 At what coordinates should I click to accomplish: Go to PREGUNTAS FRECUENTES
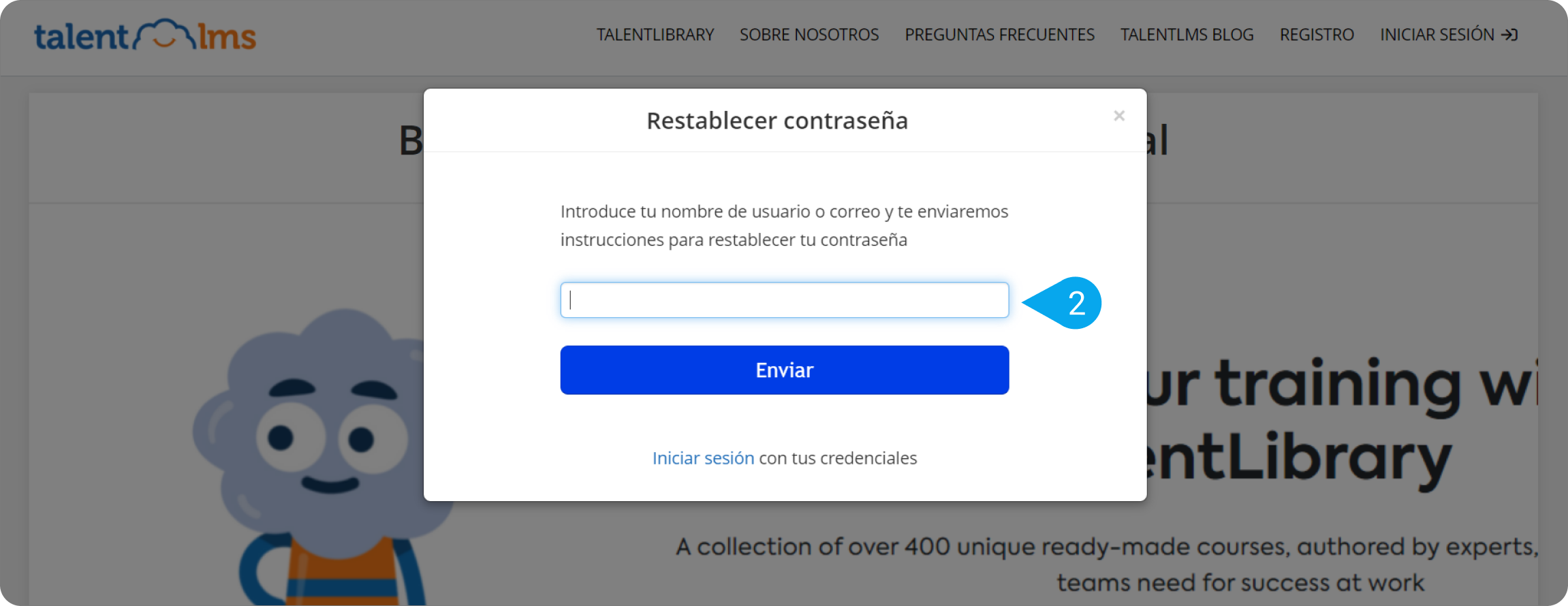[x=999, y=35]
